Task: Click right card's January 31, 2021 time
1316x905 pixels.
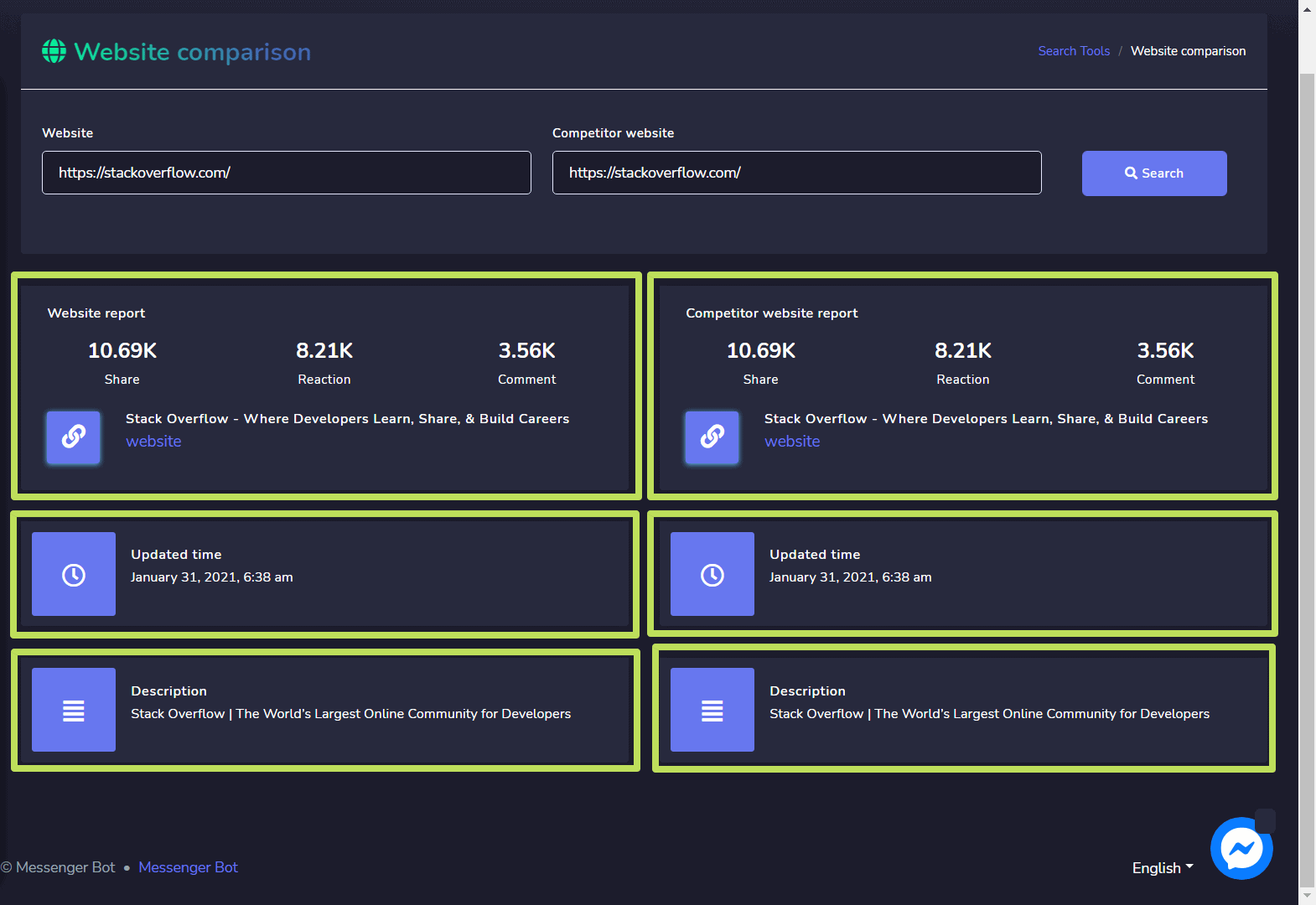Action: (x=851, y=577)
